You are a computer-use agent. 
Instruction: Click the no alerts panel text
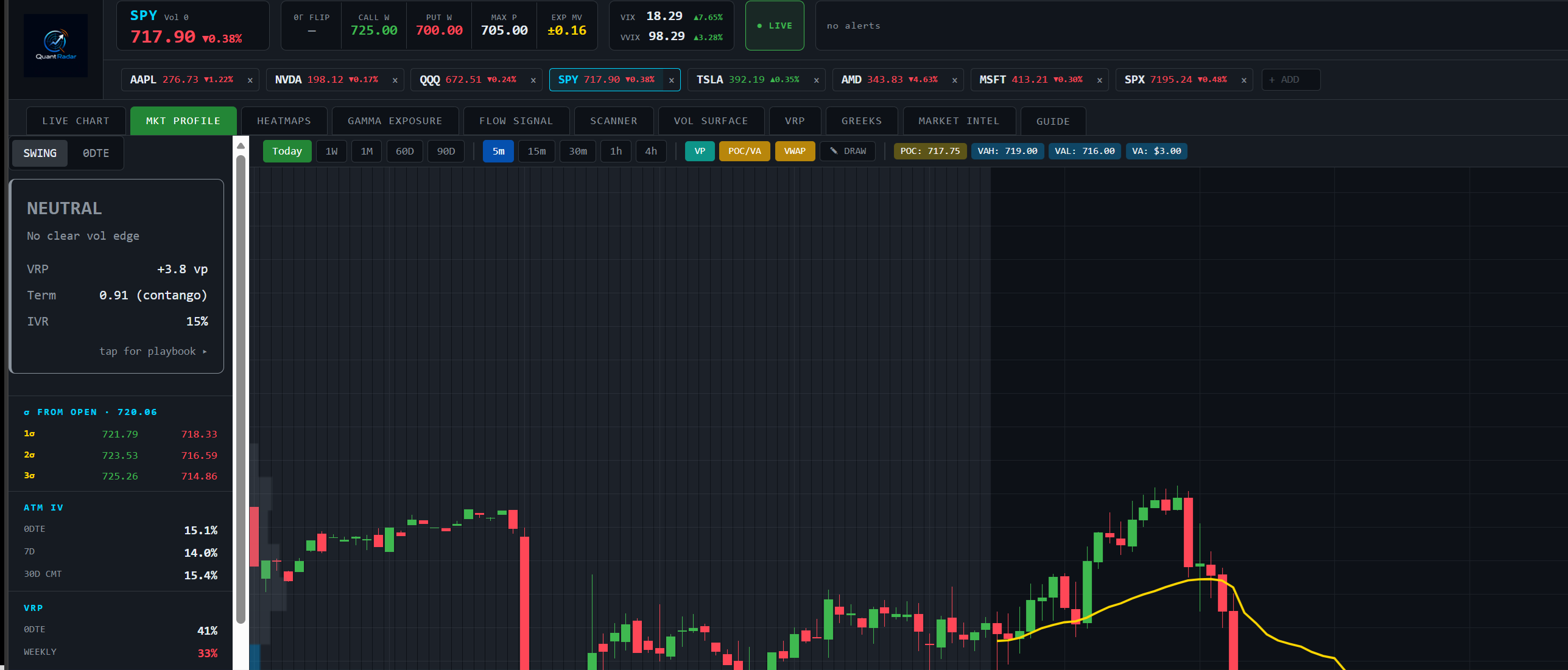(853, 26)
